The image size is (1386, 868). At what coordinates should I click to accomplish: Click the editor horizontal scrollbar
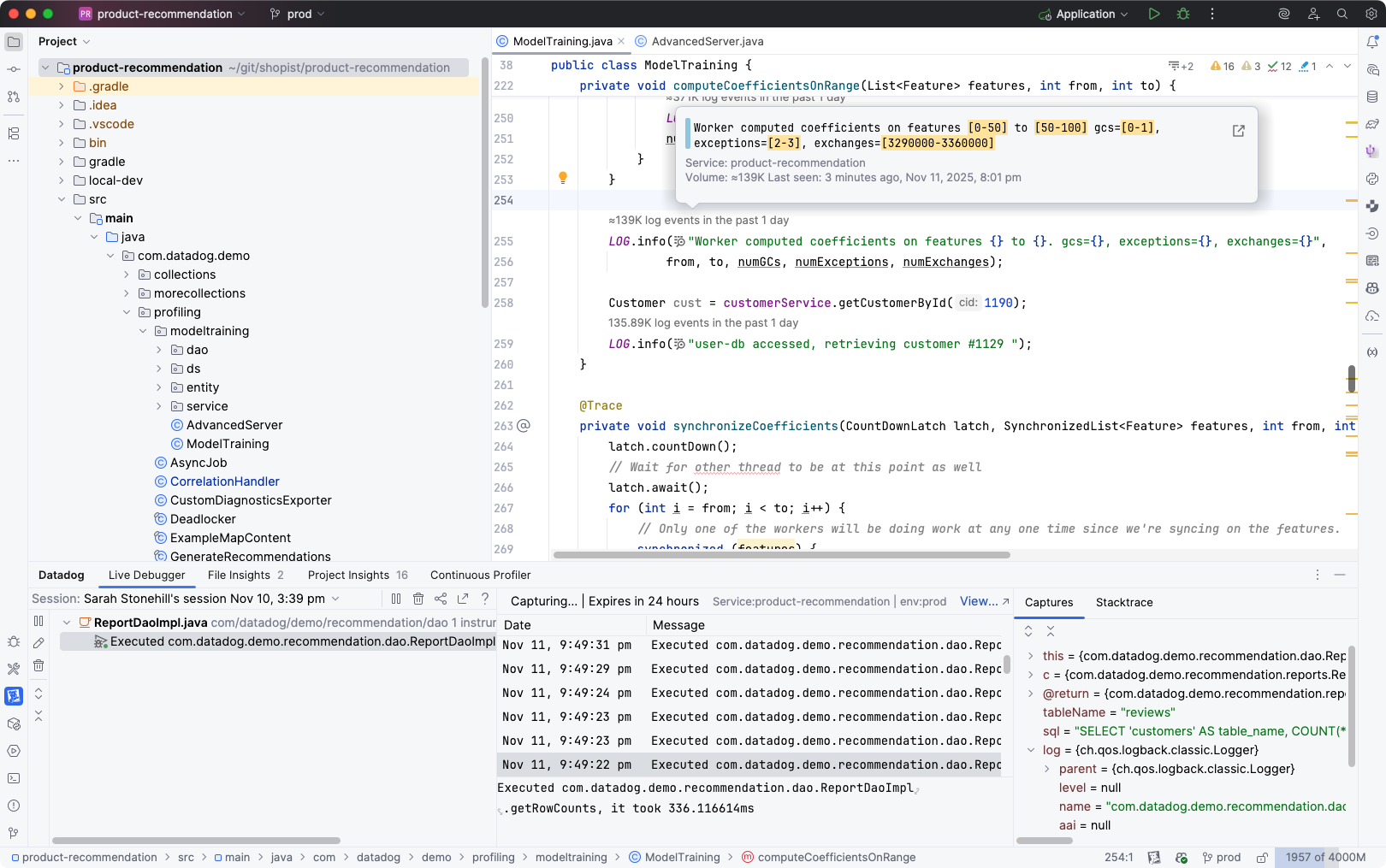pyautogui.click(x=781, y=555)
